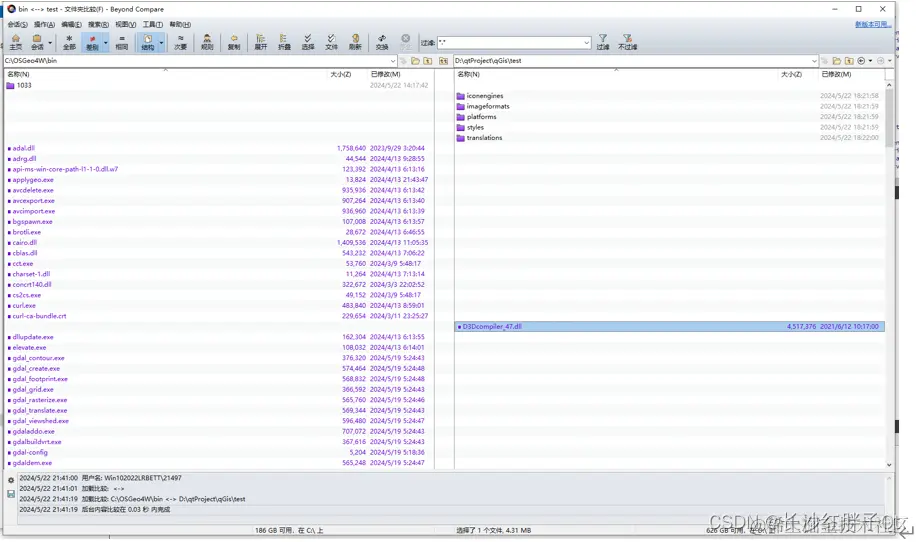Image resolution: width=916 pixels, height=542 pixels.
Task: Click the new version available link
Action: (x=873, y=25)
